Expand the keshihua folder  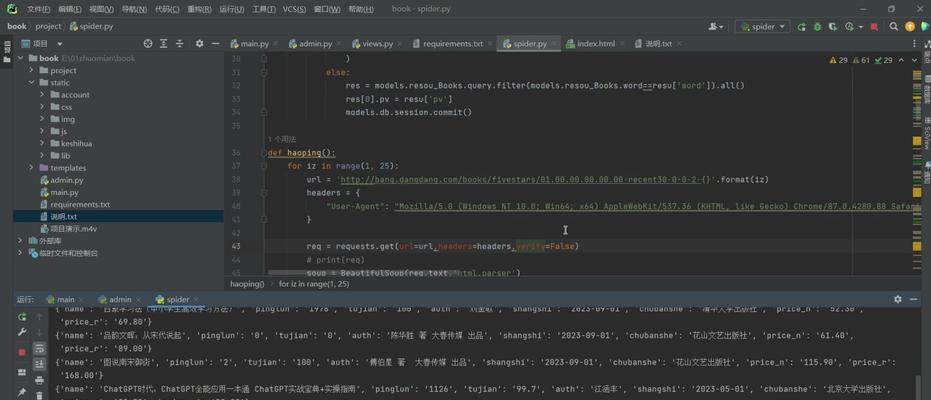point(42,143)
